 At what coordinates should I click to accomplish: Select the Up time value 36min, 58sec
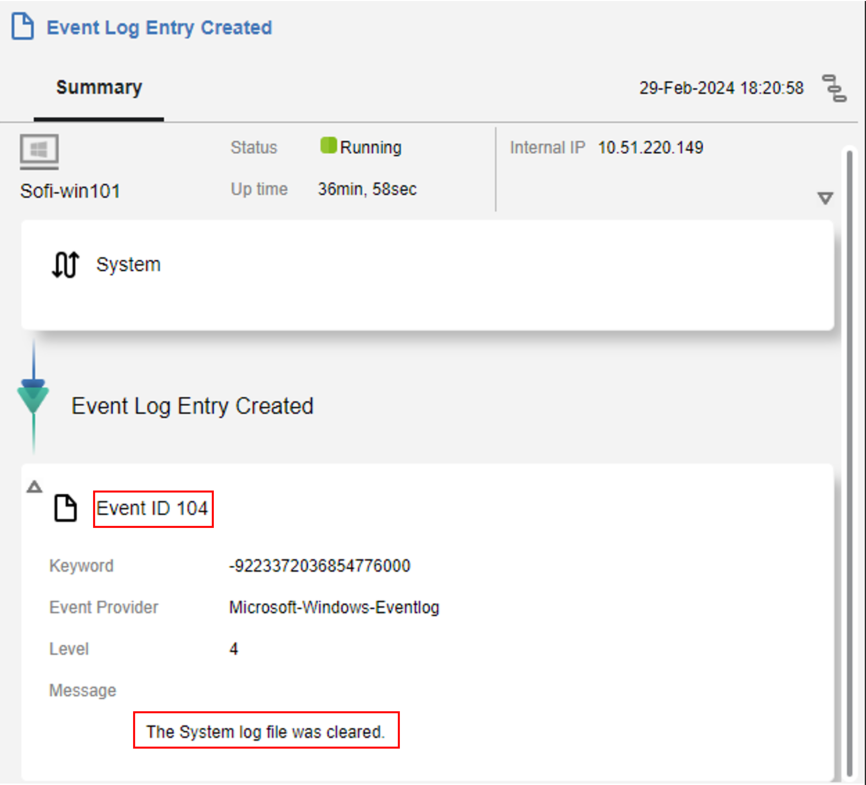point(367,189)
